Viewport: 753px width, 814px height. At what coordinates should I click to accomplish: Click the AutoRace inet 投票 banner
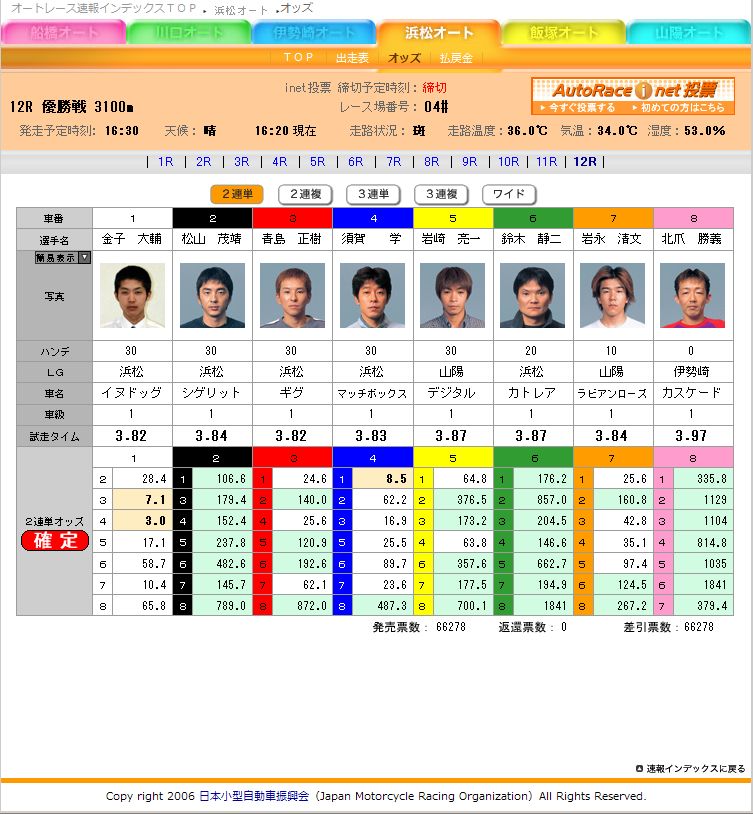pyautogui.click(x=633, y=96)
